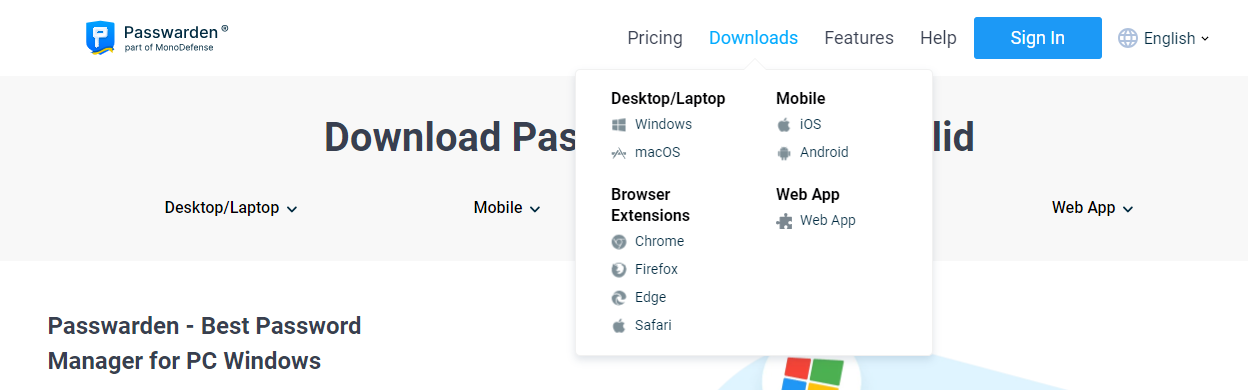Screen dimensions: 1248x390
Task: Click the Sign In button
Action: [x=1038, y=38]
